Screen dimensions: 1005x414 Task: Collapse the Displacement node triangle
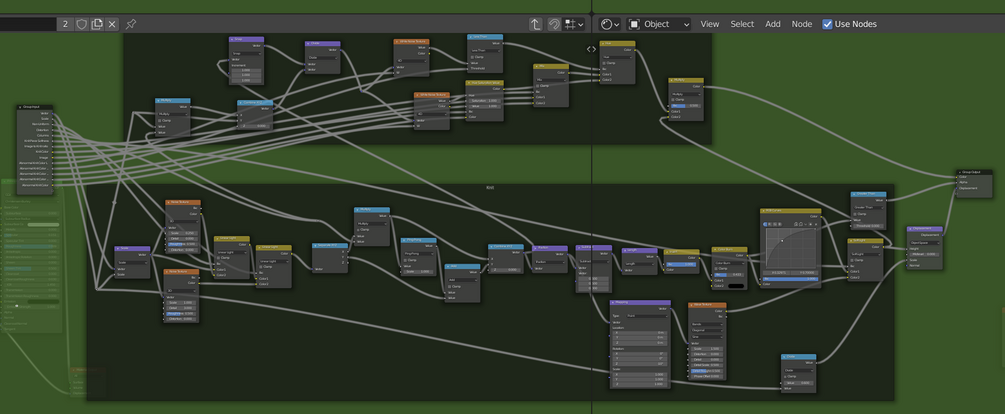tap(910, 229)
